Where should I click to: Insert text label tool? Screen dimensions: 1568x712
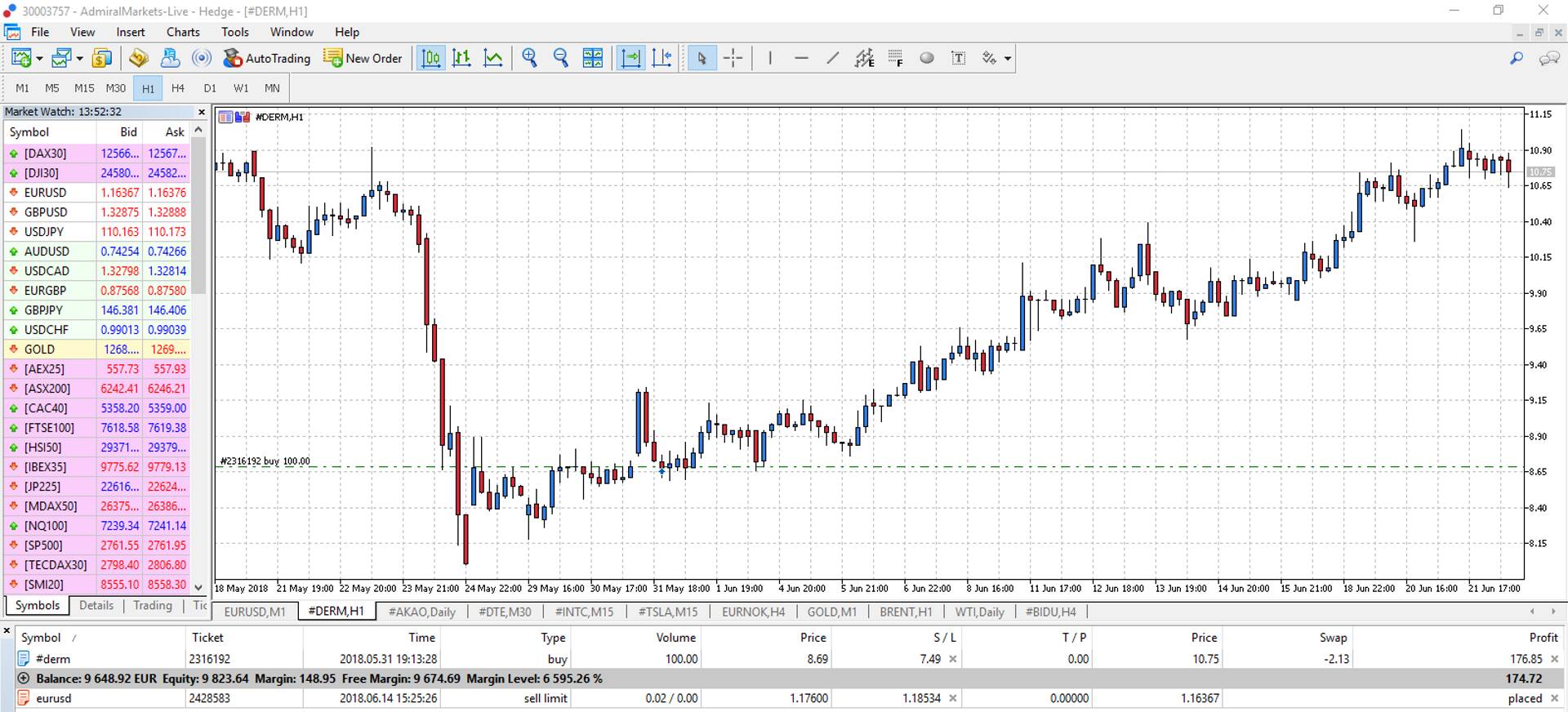click(958, 58)
